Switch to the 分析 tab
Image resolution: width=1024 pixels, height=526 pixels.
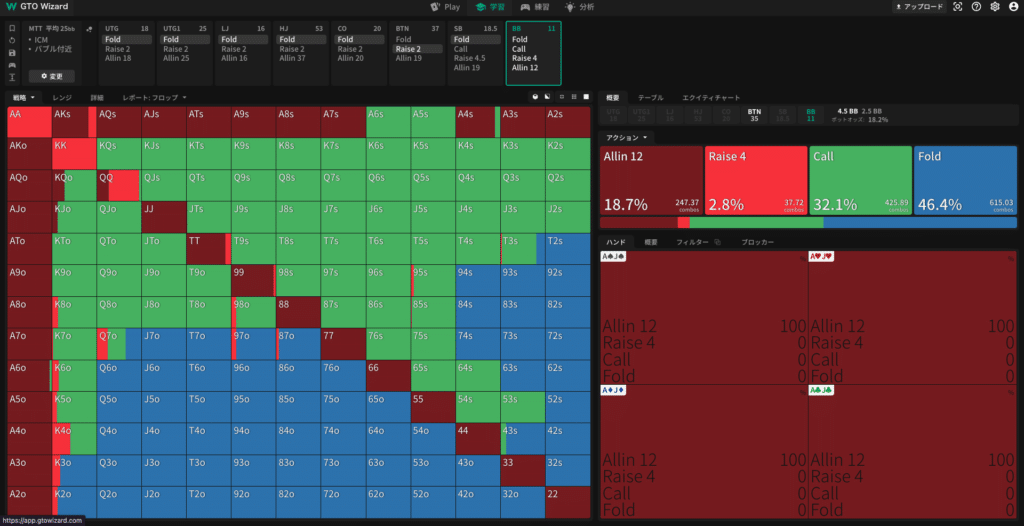(x=580, y=7)
